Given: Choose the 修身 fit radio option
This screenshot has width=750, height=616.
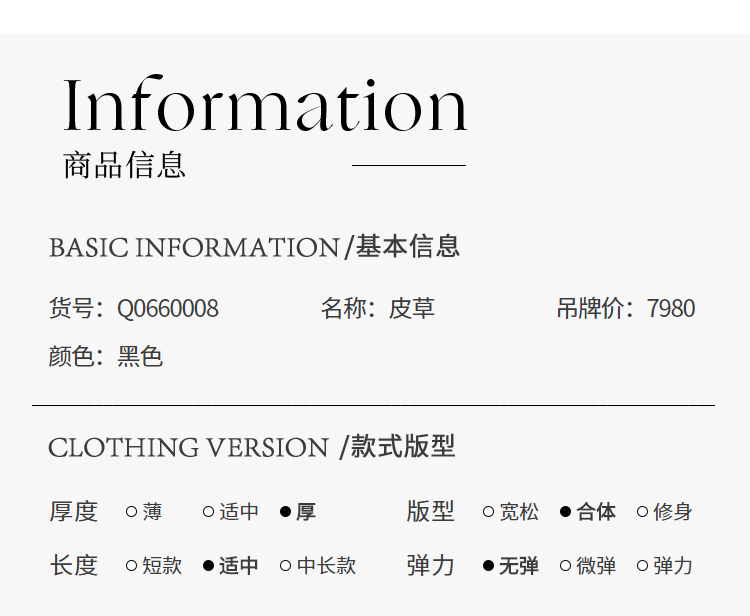Looking at the screenshot, I should (664, 512).
